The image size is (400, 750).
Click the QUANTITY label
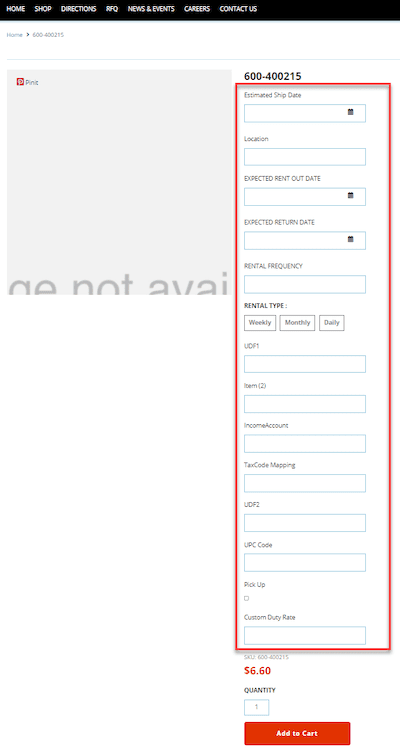[260, 690]
